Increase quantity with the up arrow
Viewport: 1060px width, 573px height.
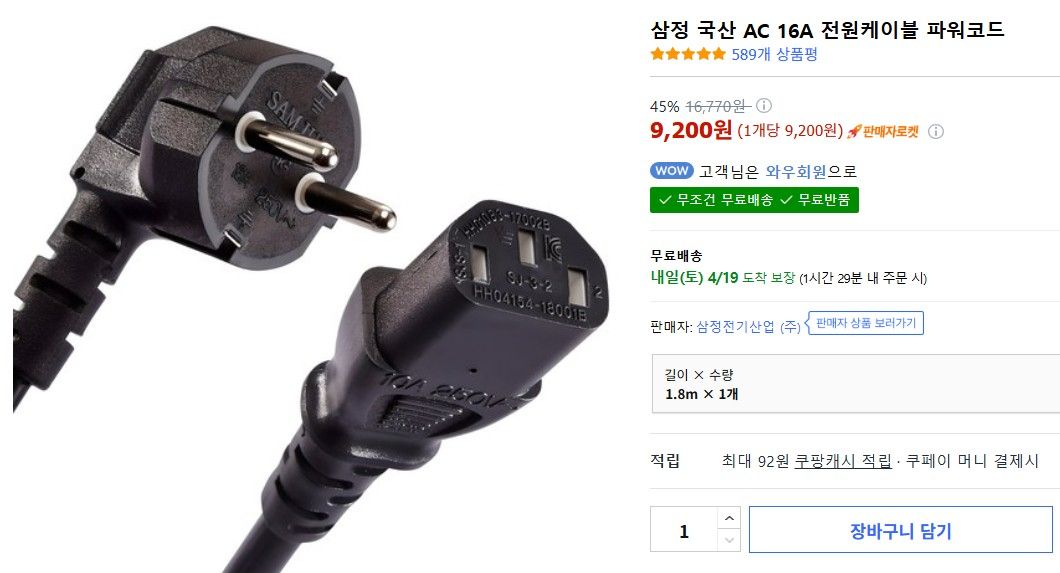(729, 518)
